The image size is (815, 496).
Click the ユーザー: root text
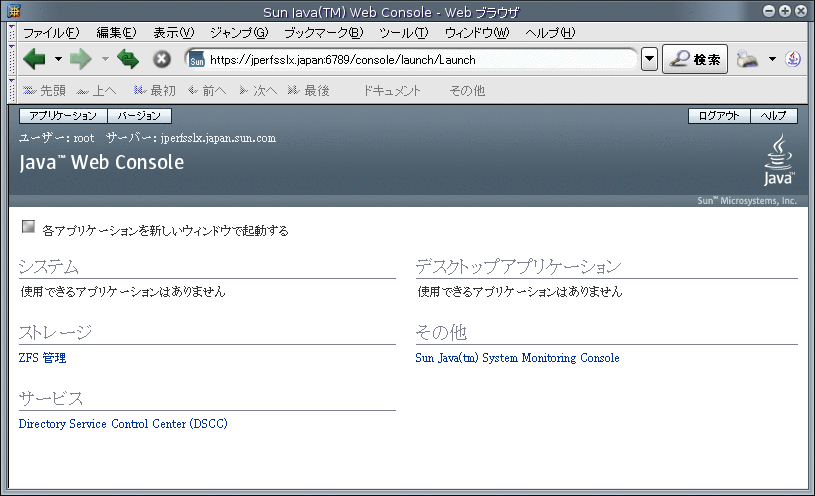click(x=57, y=138)
